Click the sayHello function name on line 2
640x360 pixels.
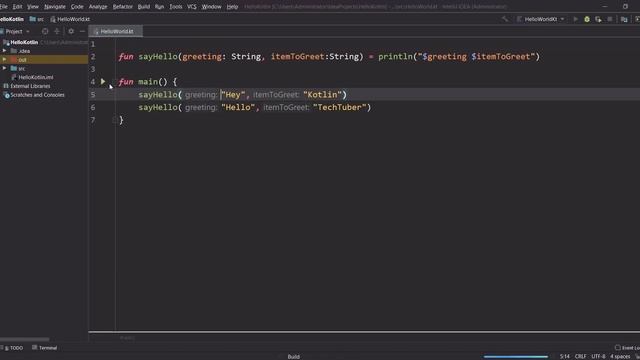pos(158,57)
